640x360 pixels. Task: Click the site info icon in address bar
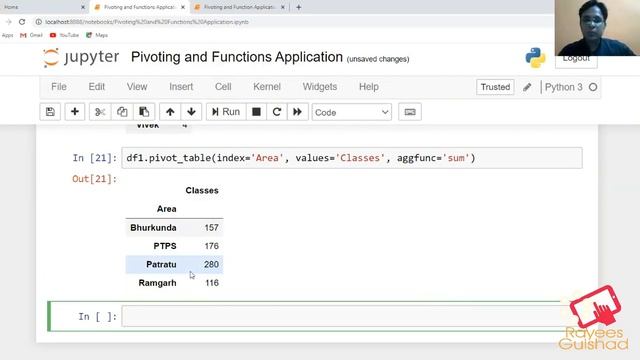38,22
